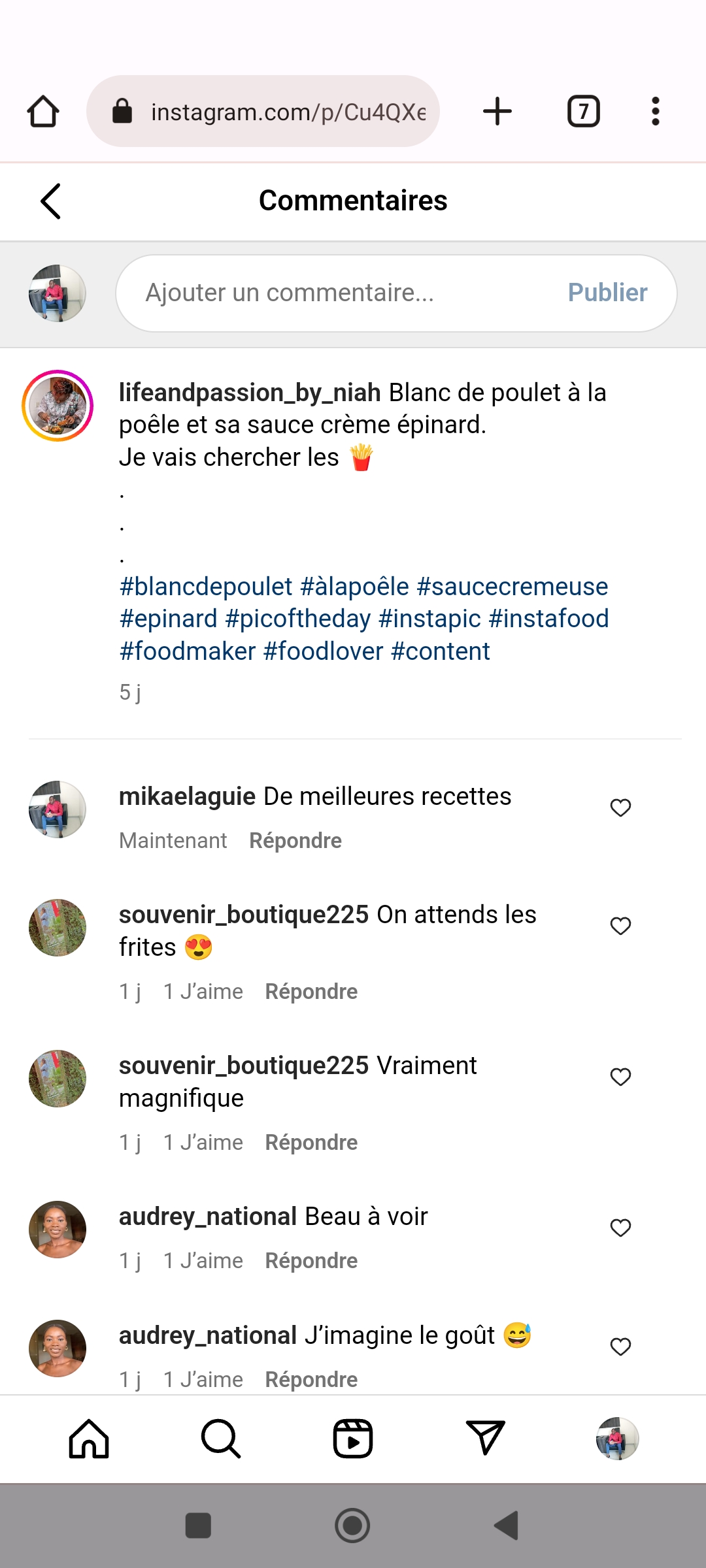Image resolution: width=706 pixels, height=1568 pixels.
Task: Open a new browser tab
Action: 497,111
